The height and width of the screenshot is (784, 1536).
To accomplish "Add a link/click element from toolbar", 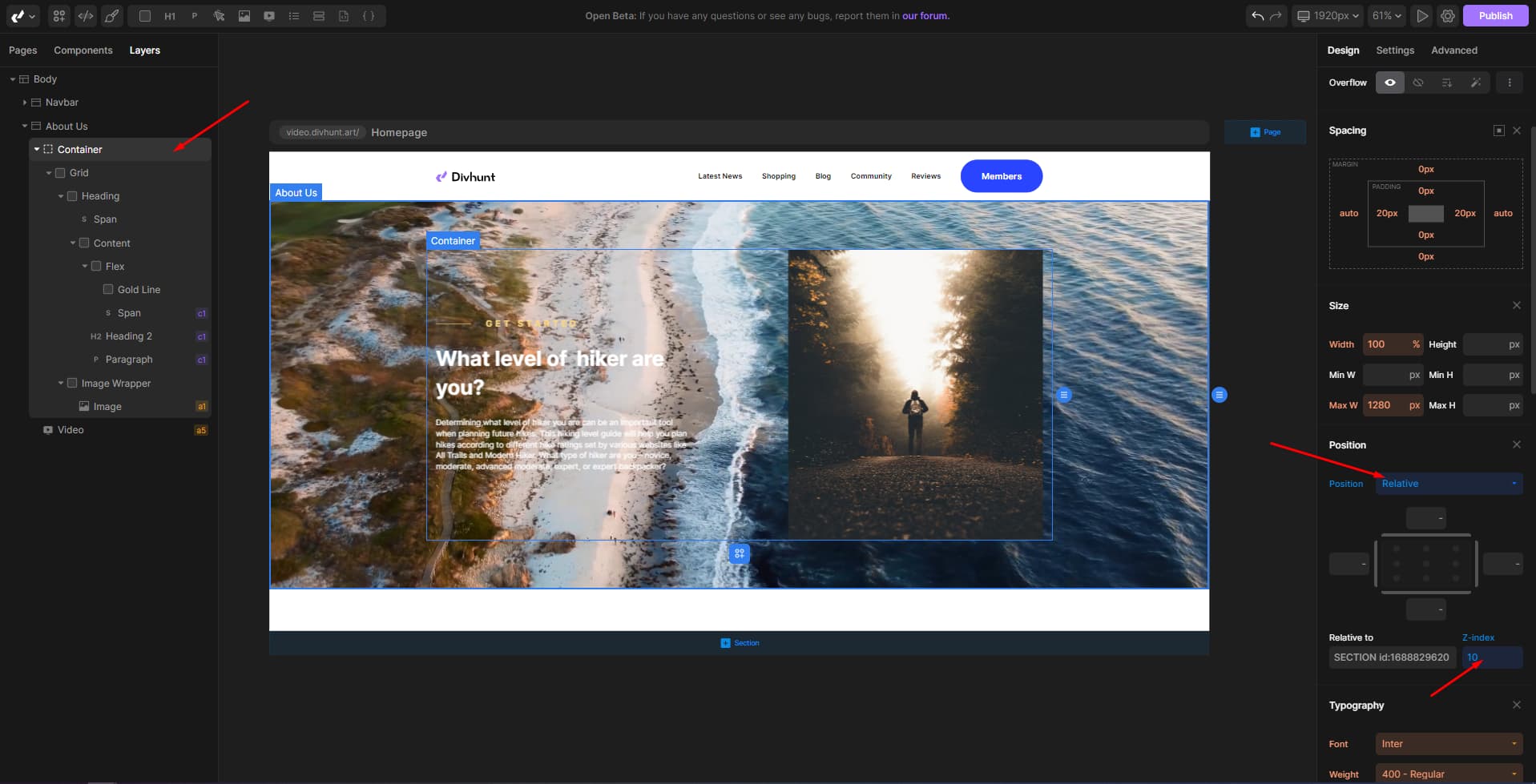I will 219,16.
